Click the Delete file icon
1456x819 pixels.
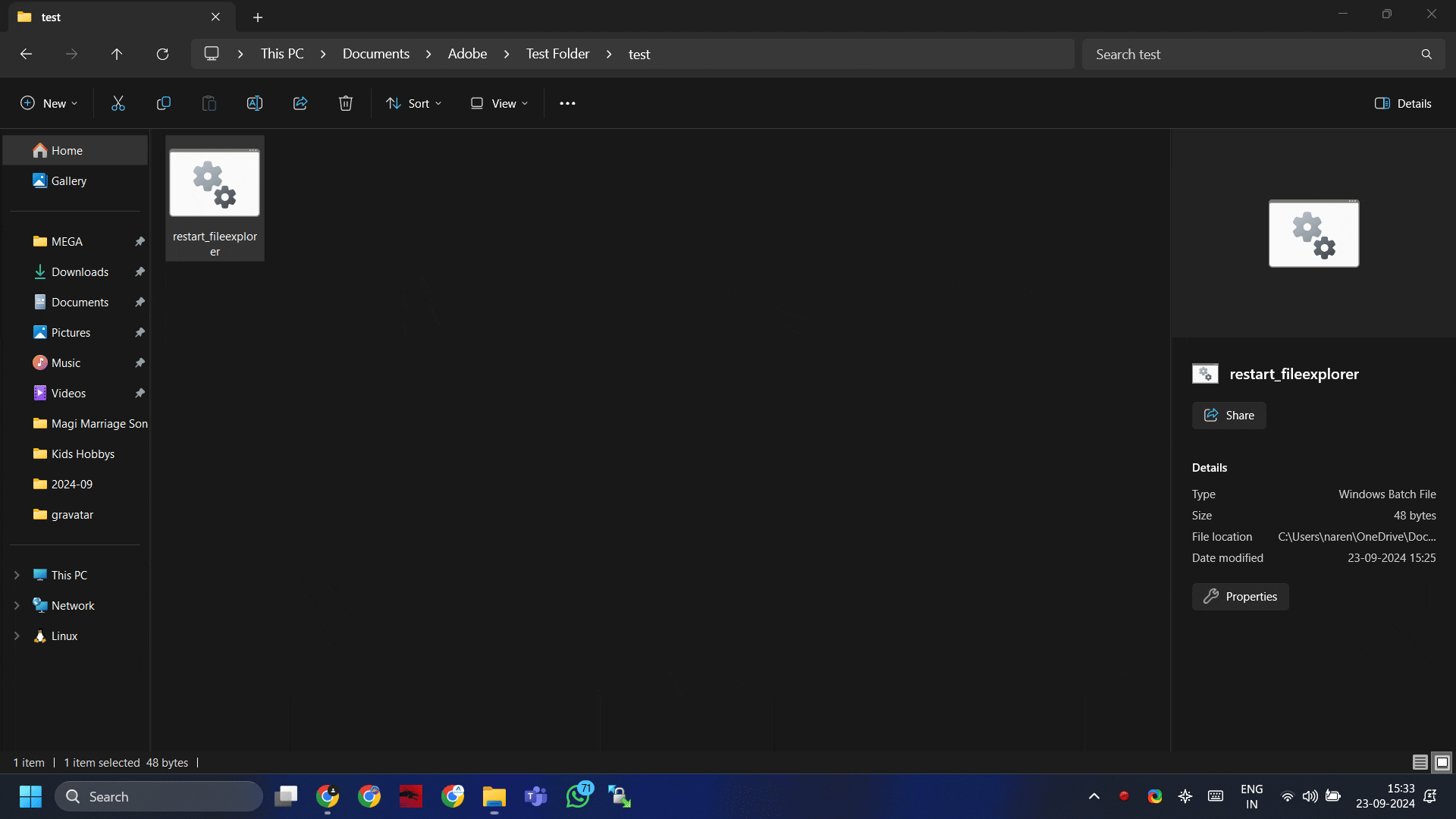[345, 103]
